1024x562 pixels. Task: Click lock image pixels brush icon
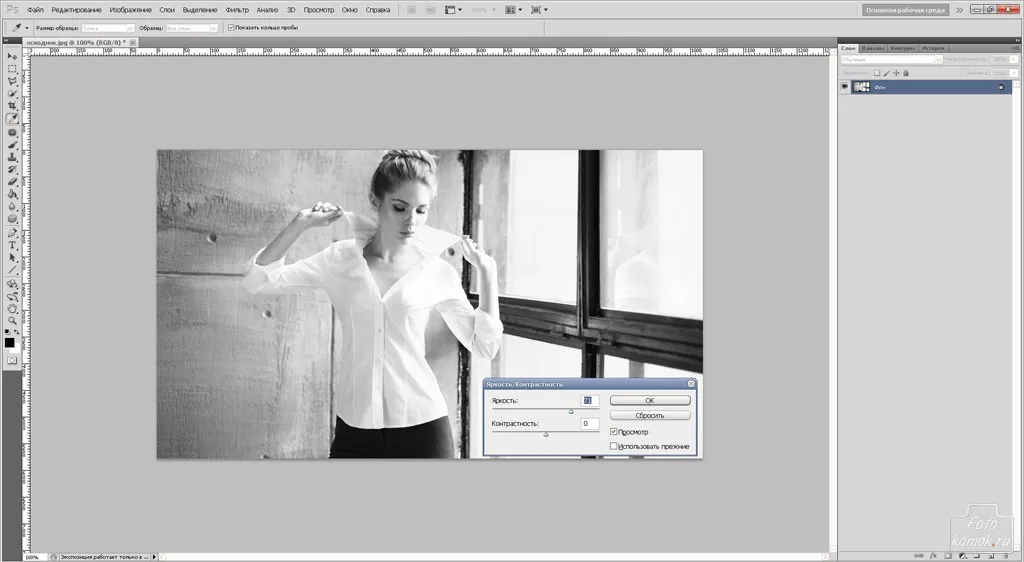pyautogui.click(x=886, y=73)
